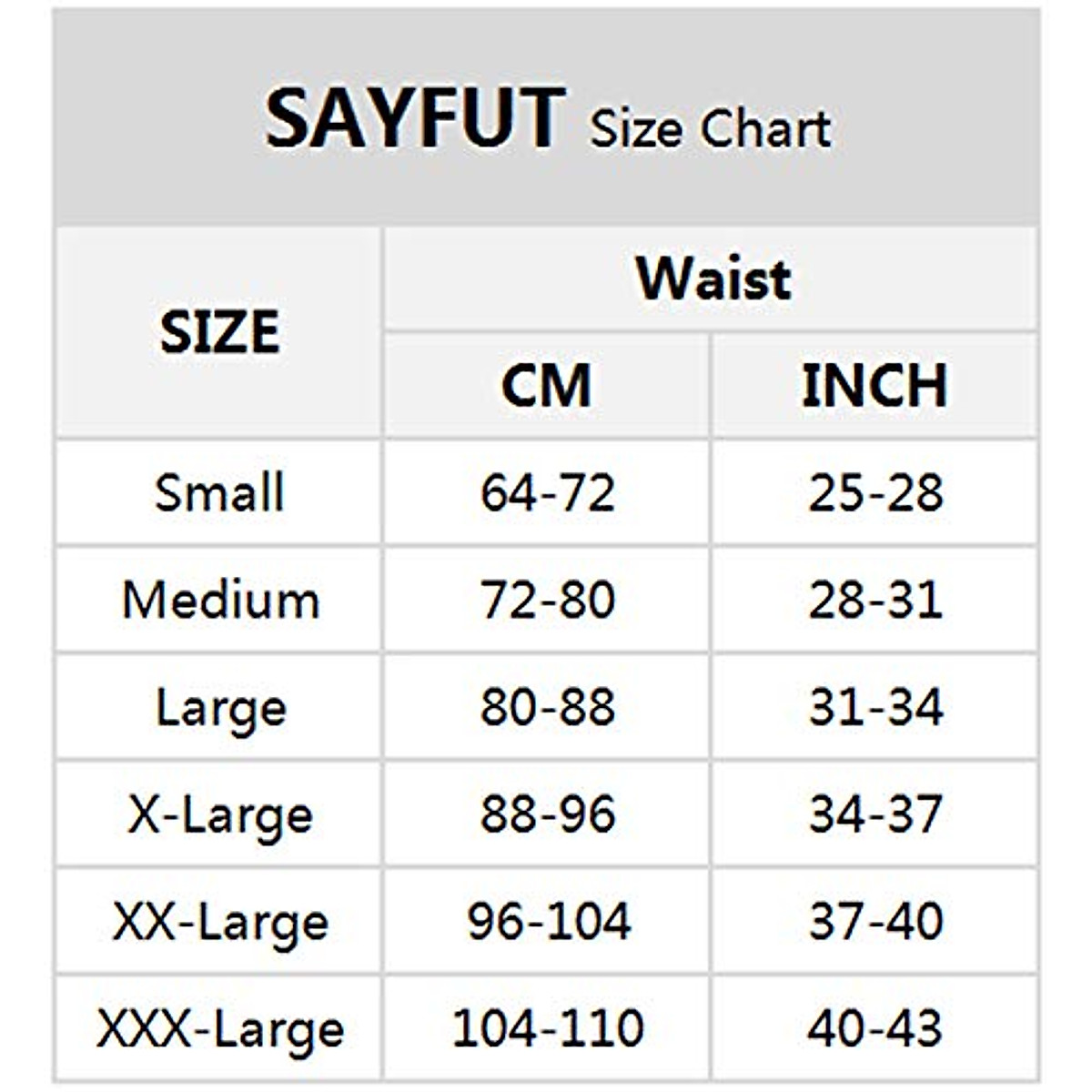The width and height of the screenshot is (1092, 1092).
Task: Click the X-Large size row label
Action: click(220, 814)
